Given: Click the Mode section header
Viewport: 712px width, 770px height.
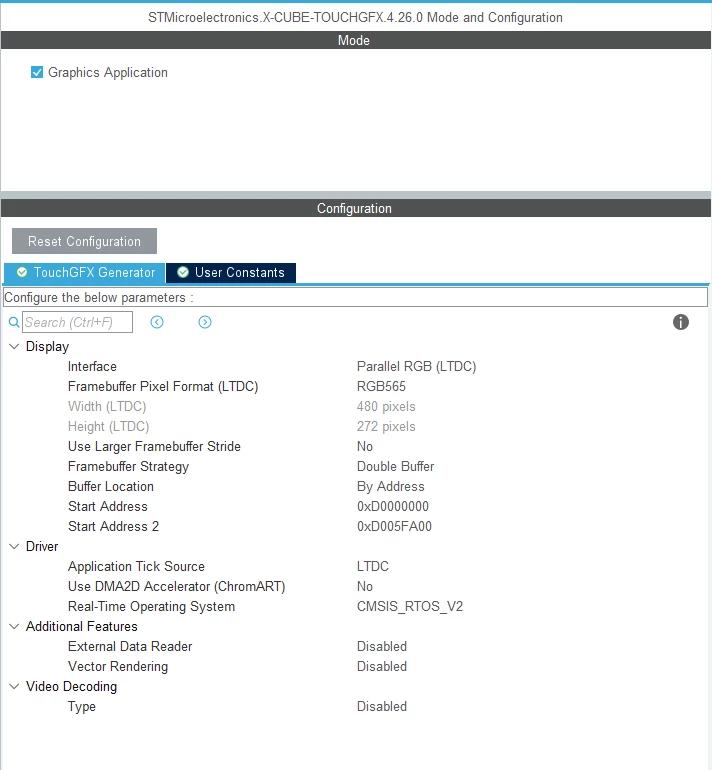Looking at the screenshot, I should [356, 40].
